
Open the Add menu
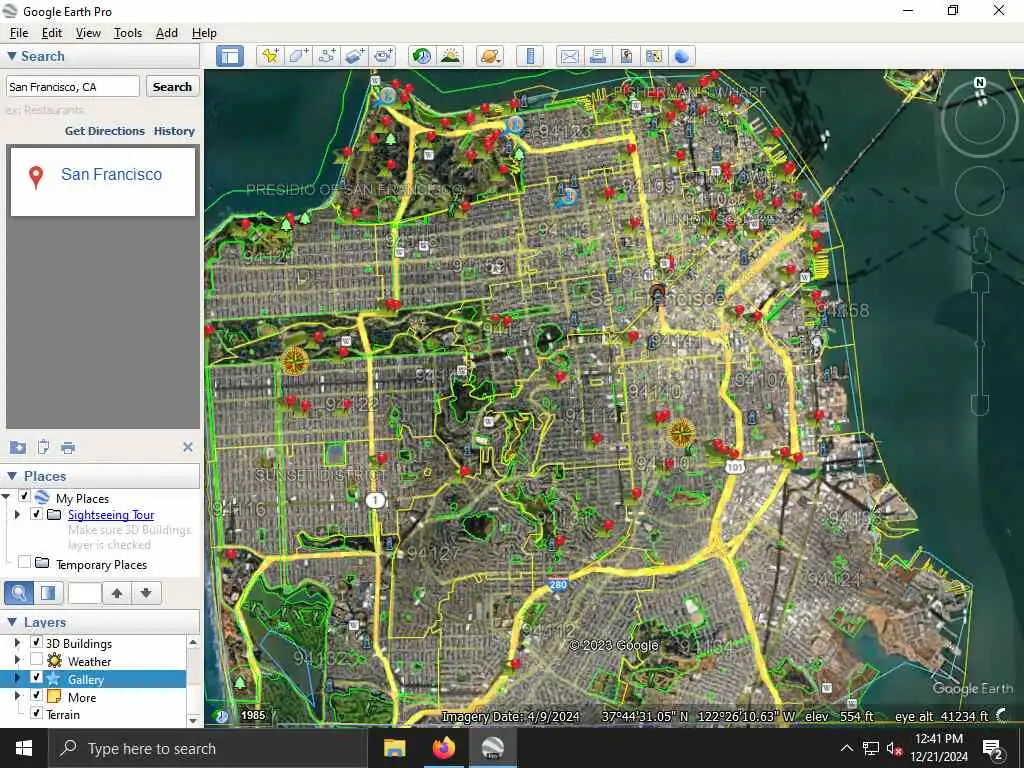click(167, 33)
